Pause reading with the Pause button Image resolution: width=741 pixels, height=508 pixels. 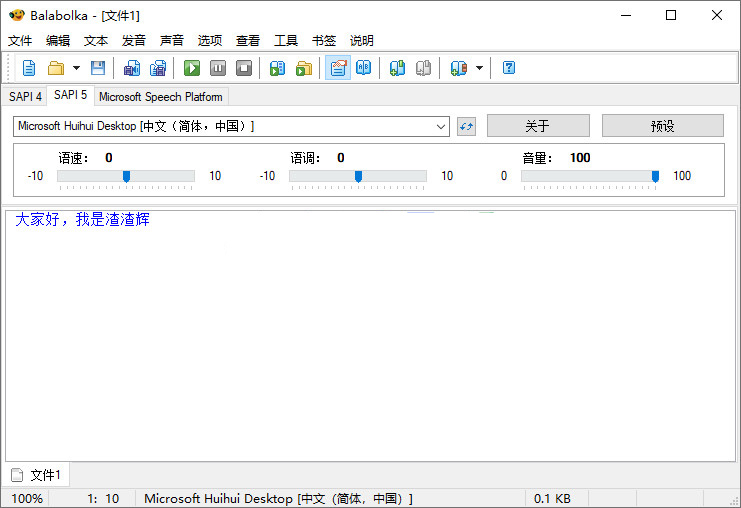click(x=218, y=68)
